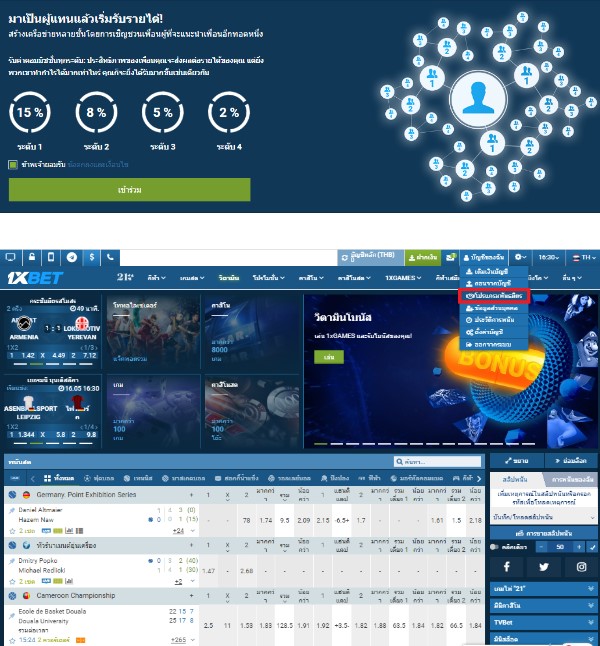Toggle the one-click bet switch

pyautogui.click(x=496, y=548)
